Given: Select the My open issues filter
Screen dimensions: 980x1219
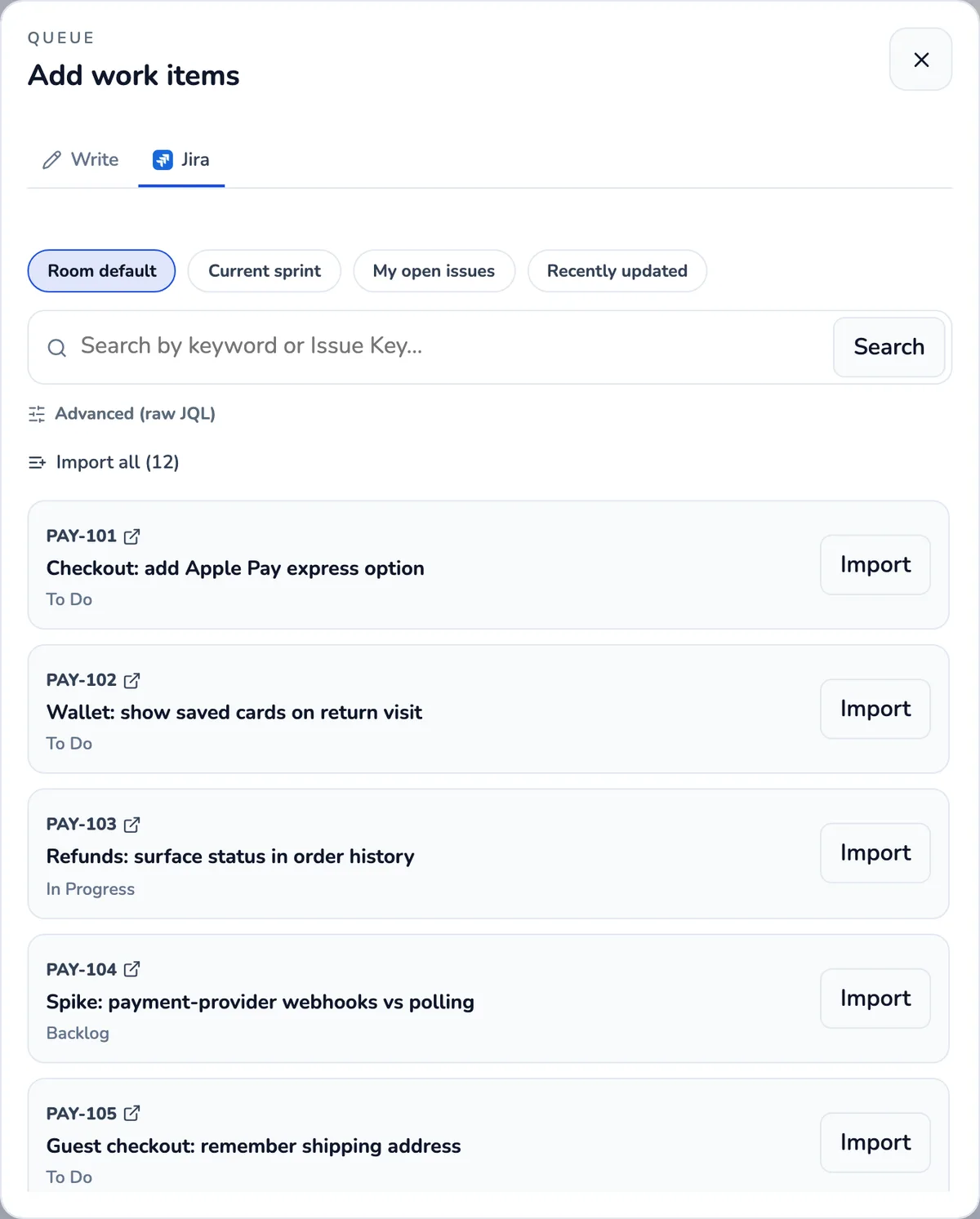Looking at the screenshot, I should [x=434, y=271].
